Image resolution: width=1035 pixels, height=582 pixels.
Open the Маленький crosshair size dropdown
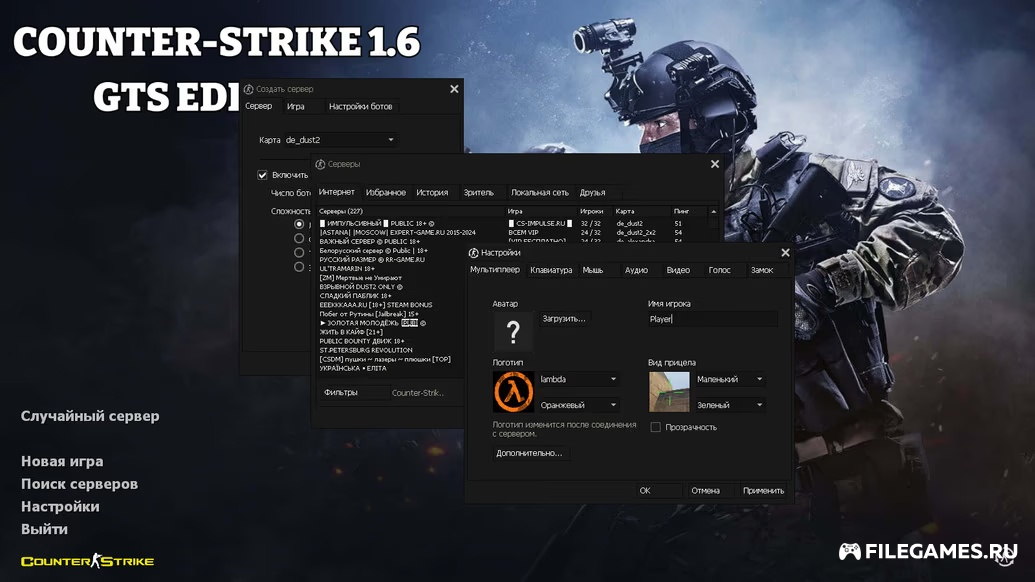730,379
